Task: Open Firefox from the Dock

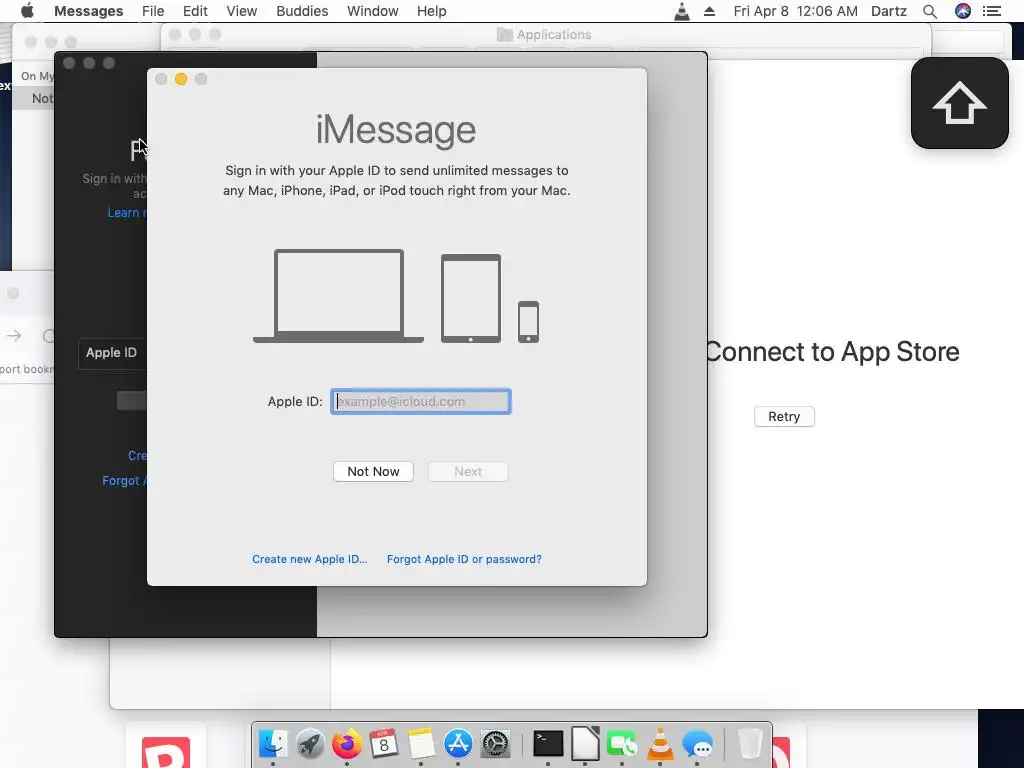Action: coord(347,744)
